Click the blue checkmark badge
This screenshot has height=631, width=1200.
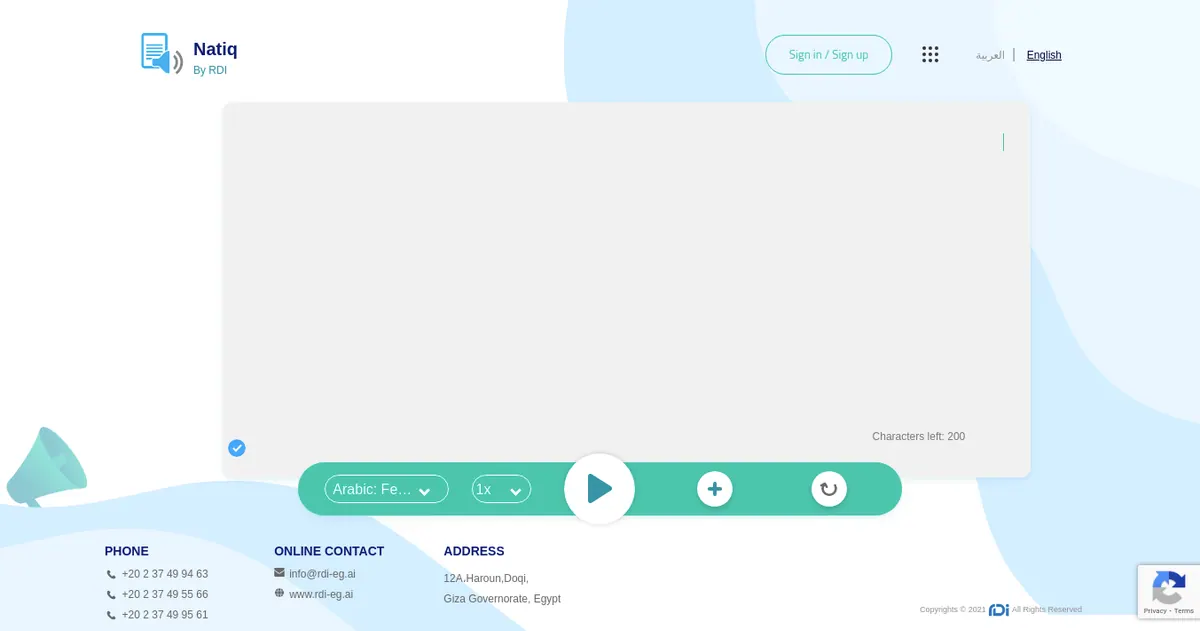point(237,448)
